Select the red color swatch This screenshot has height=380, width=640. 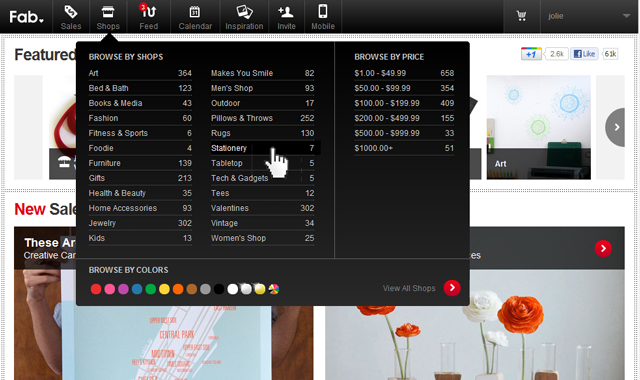96,289
